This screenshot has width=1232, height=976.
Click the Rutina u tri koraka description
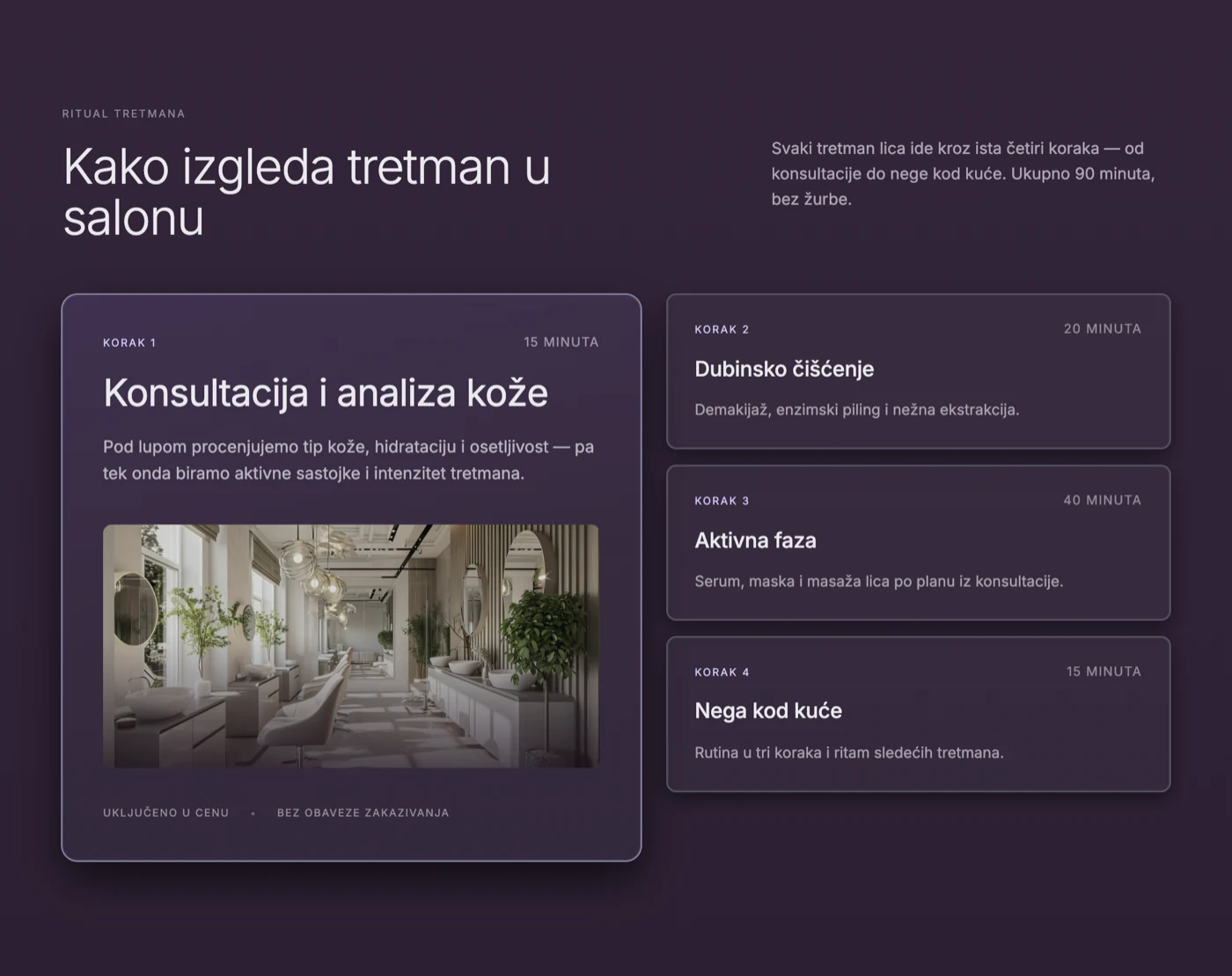coord(849,752)
